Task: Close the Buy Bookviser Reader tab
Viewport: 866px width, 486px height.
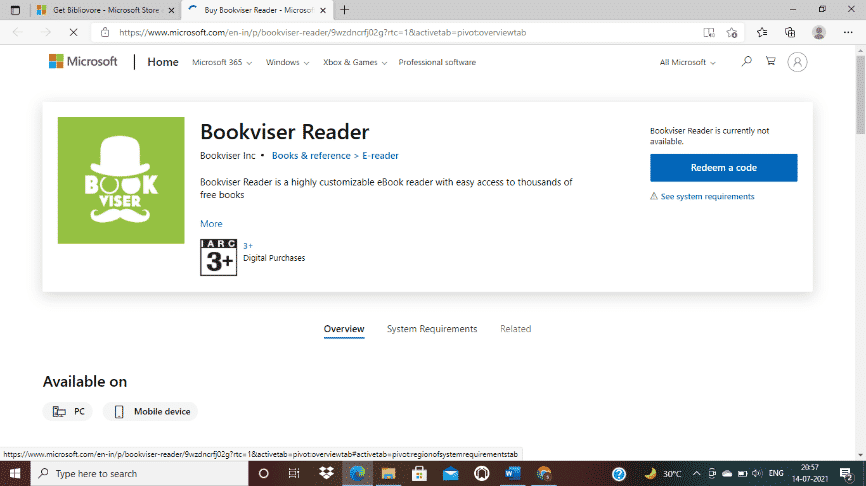Action: [x=323, y=10]
